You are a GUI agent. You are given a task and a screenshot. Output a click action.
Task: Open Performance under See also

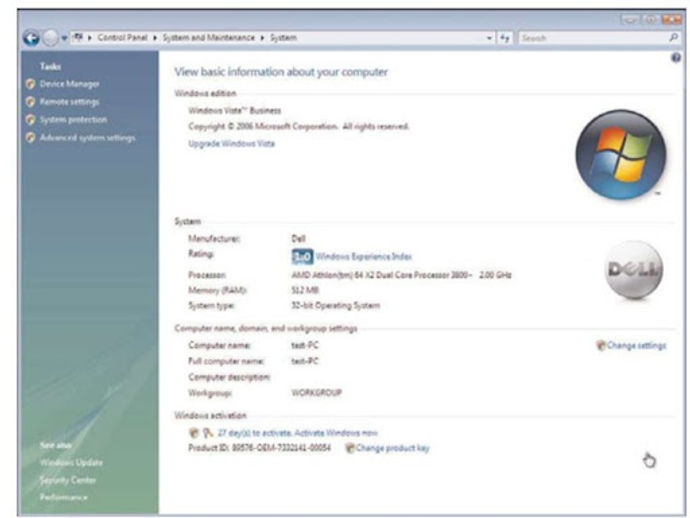[64, 497]
